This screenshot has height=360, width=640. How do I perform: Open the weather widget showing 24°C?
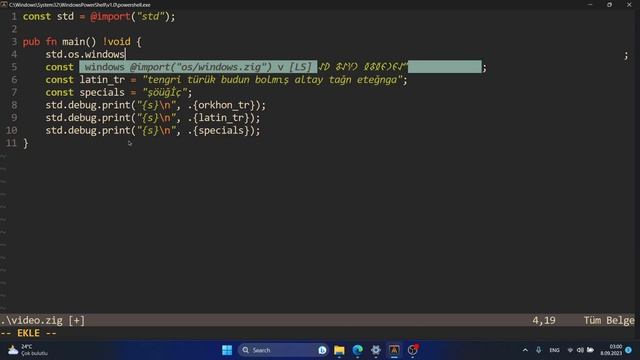tap(28, 350)
